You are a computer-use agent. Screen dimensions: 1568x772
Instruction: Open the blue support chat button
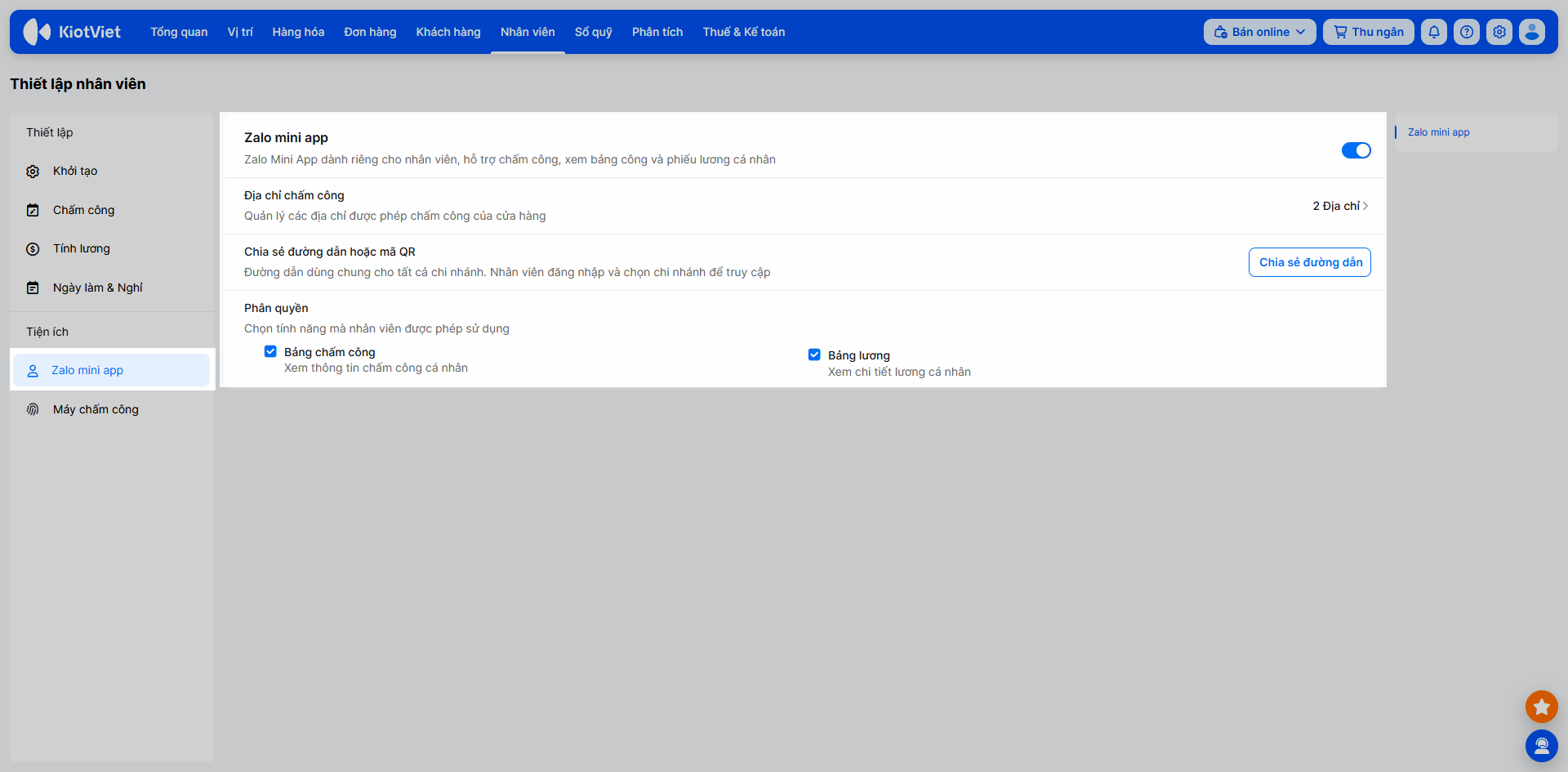1542,746
